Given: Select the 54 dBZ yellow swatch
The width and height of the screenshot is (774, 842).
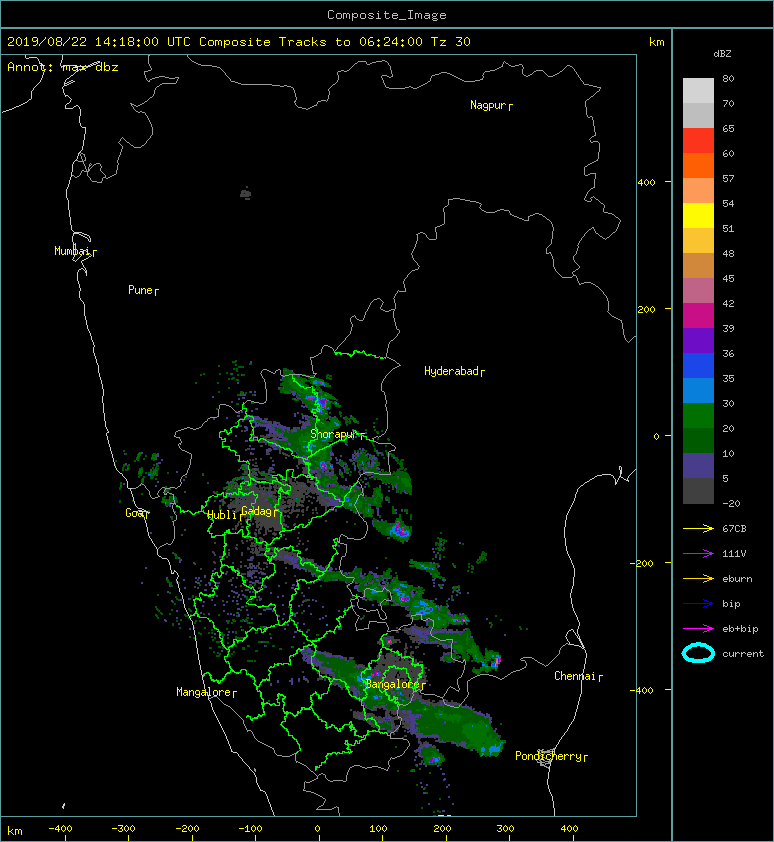Looking at the screenshot, I should (698, 215).
